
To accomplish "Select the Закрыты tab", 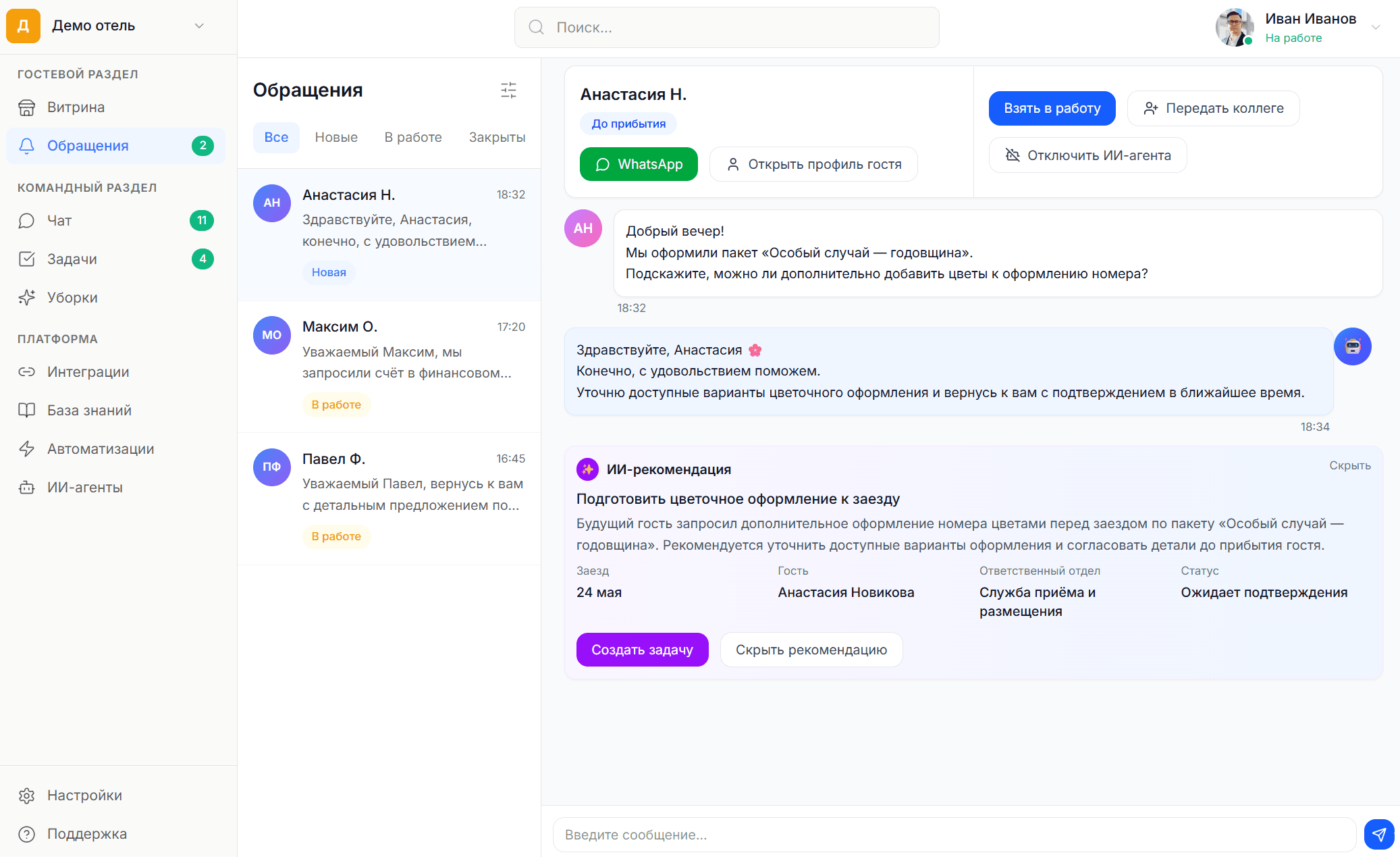I will point(497,138).
